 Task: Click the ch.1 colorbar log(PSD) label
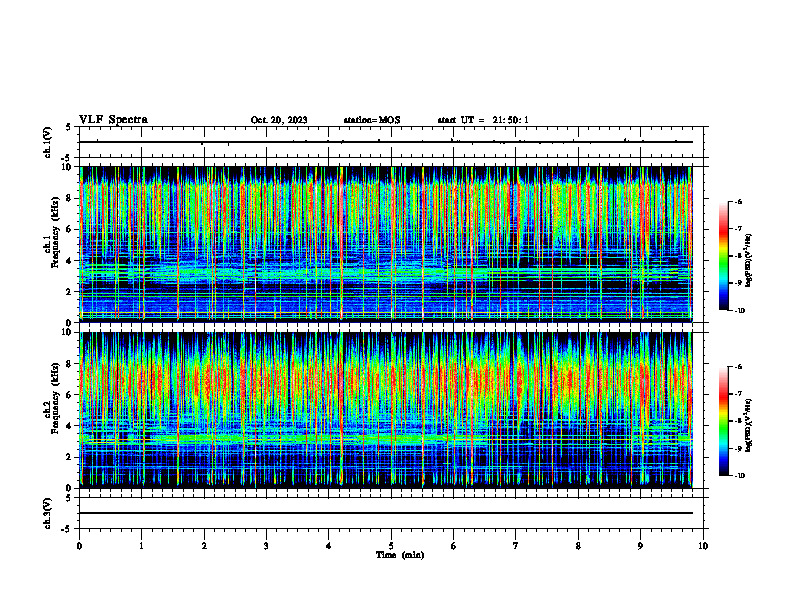point(749,261)
